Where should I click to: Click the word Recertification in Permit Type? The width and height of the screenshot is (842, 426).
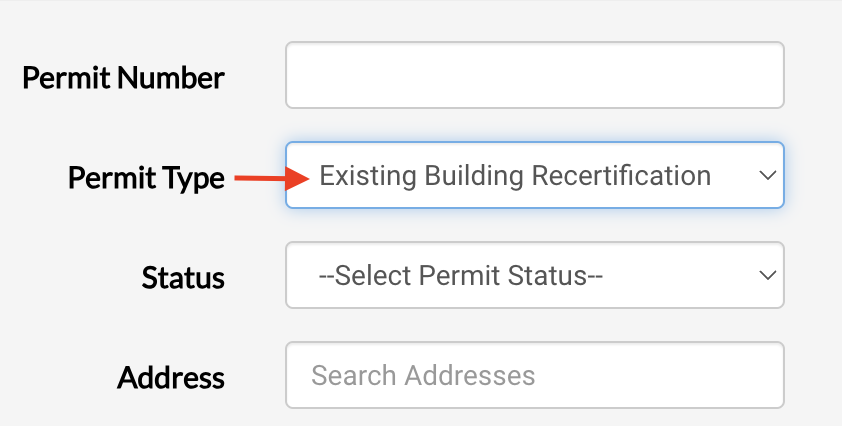(x=621, y=176)
